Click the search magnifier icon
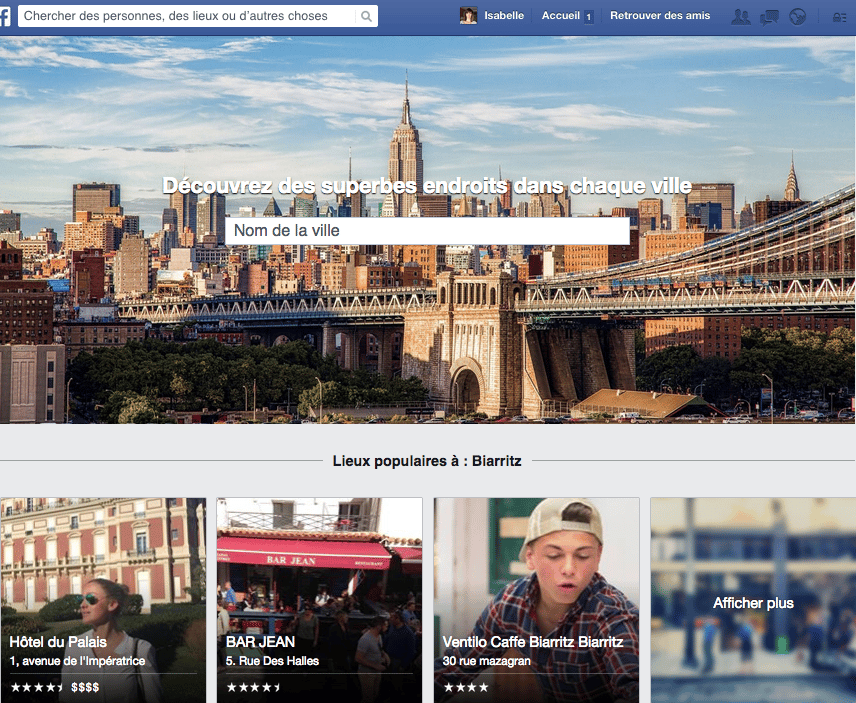This screenshot has width=856, height=703. click(x=366, y=16)
